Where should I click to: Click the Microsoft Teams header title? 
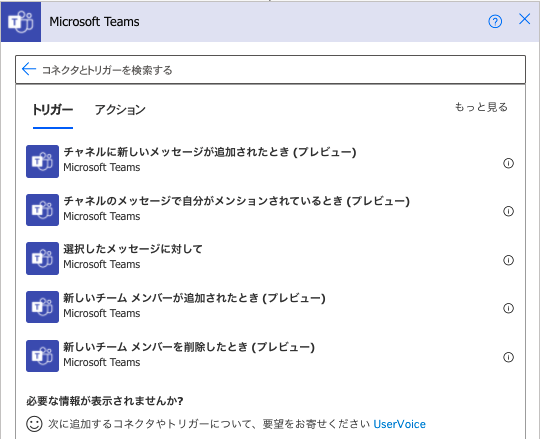tap(94, 22)
